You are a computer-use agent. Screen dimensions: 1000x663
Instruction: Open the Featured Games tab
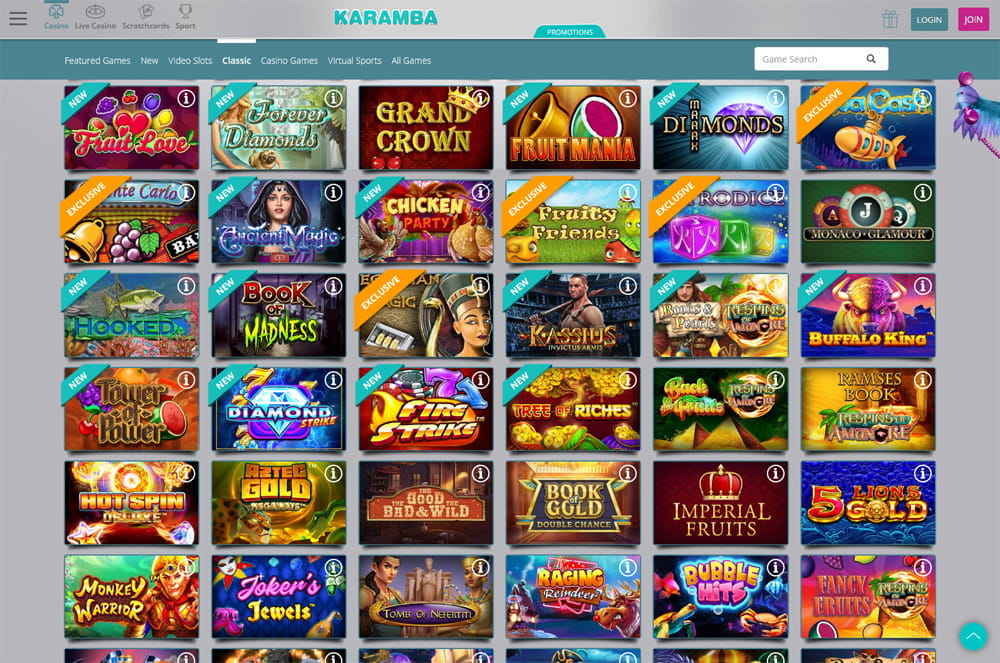(98, 61)
